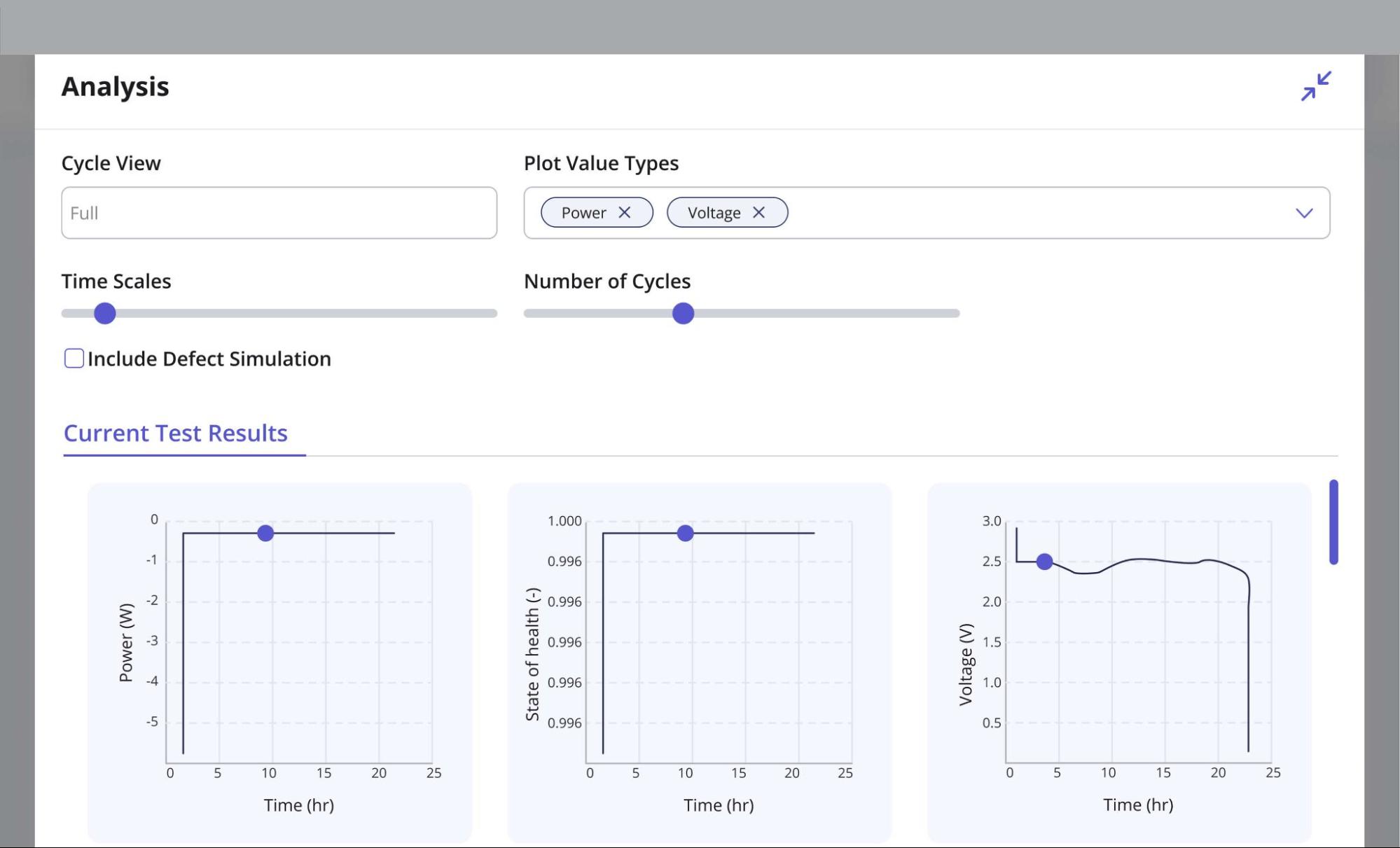
Task: Check the box next to Include Defect Simulation
Action: pos(74,359)
